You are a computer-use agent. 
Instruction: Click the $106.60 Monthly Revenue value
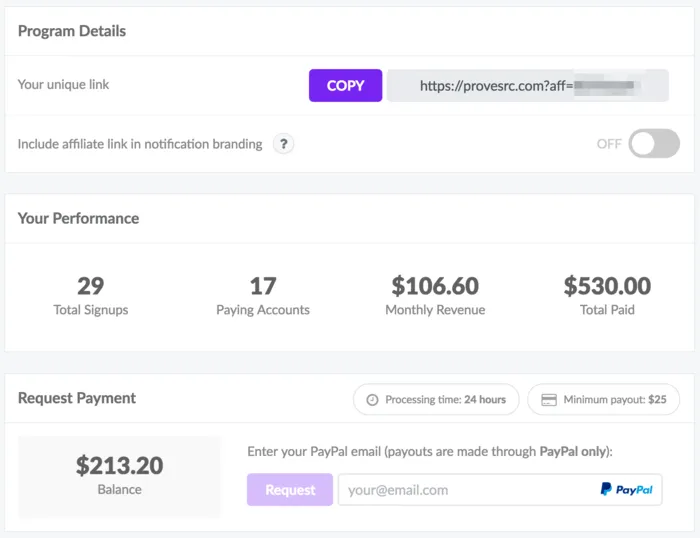[435, 286]
